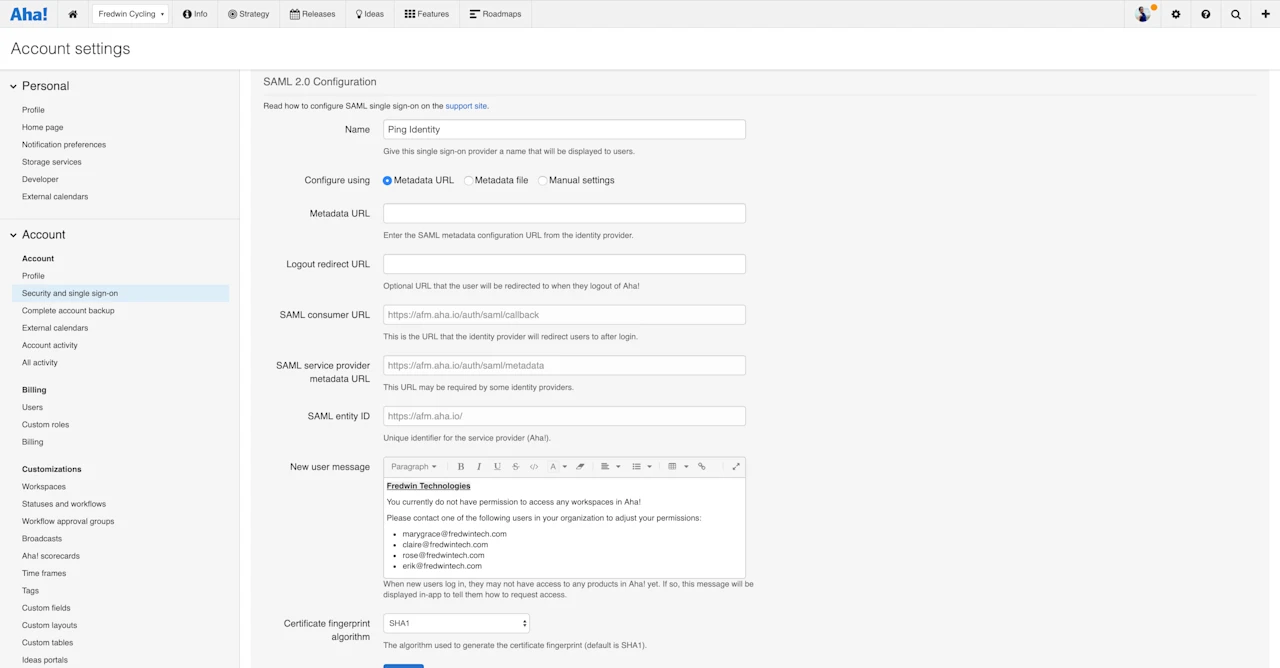
Task: Click the insert link icon
Action: [x=701, y=467]
